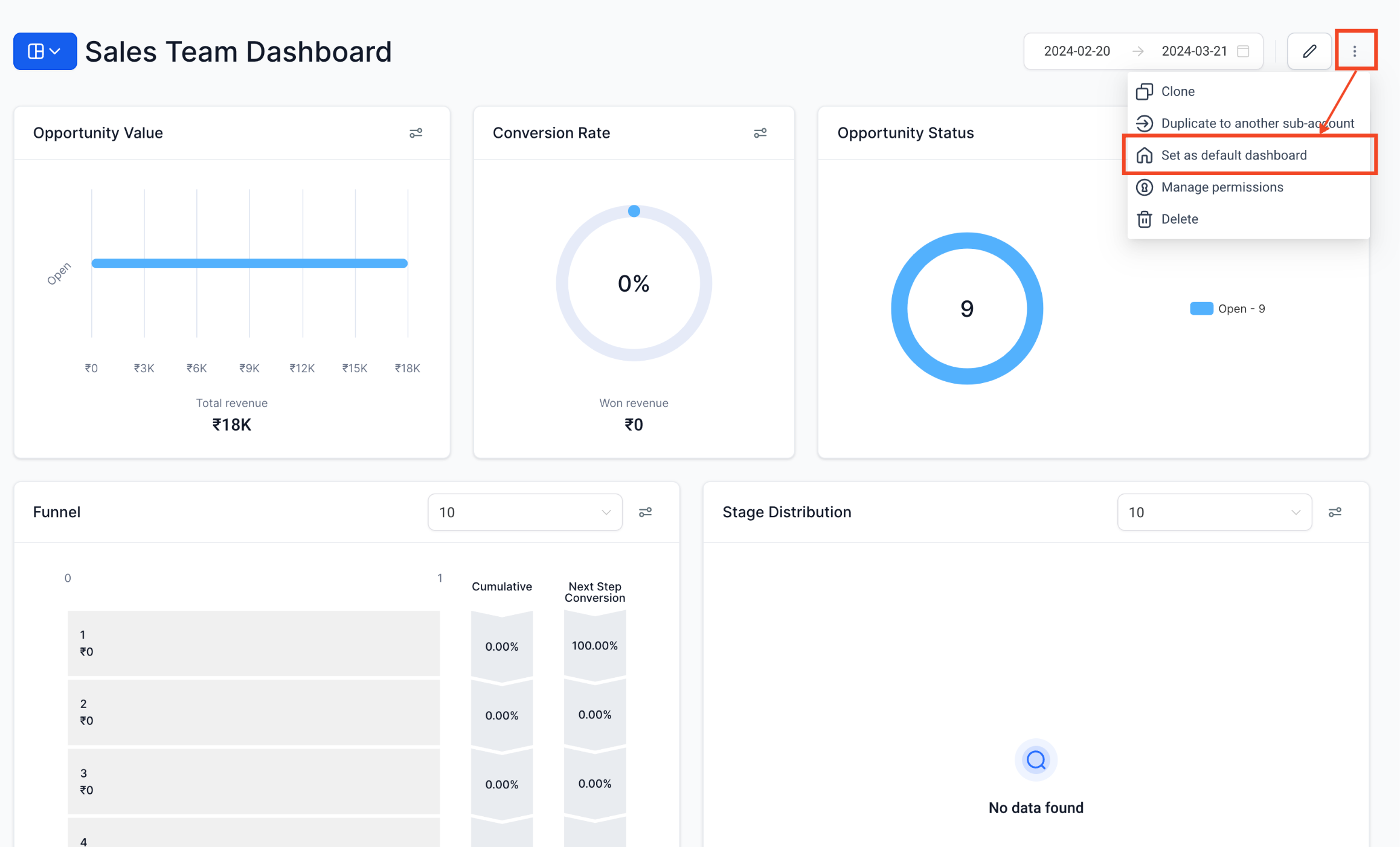Screen dimensions: 1400x847
Task: Select Clone from the menu
Action: tap(1248, 91)
